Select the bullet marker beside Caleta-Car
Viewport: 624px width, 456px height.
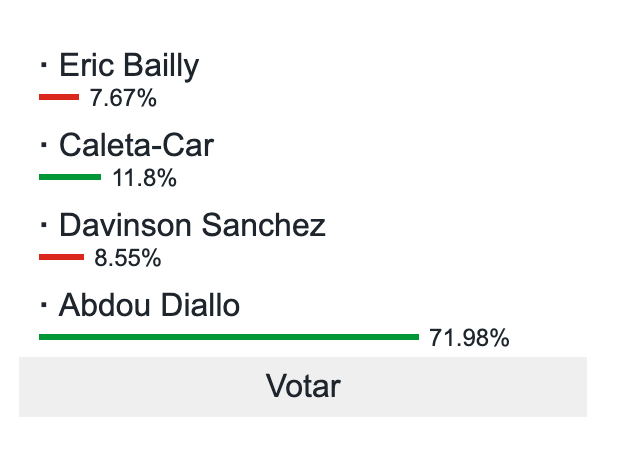(x=44, y=145)
